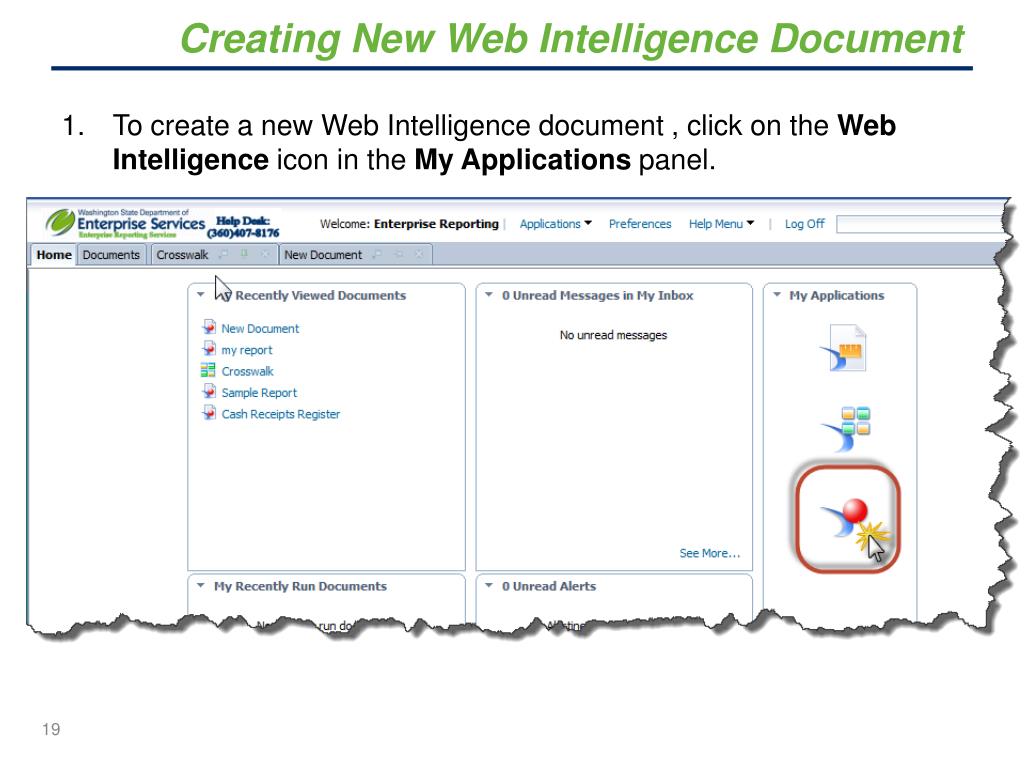
Task: Pin the New Document tab
Action: 398,254
